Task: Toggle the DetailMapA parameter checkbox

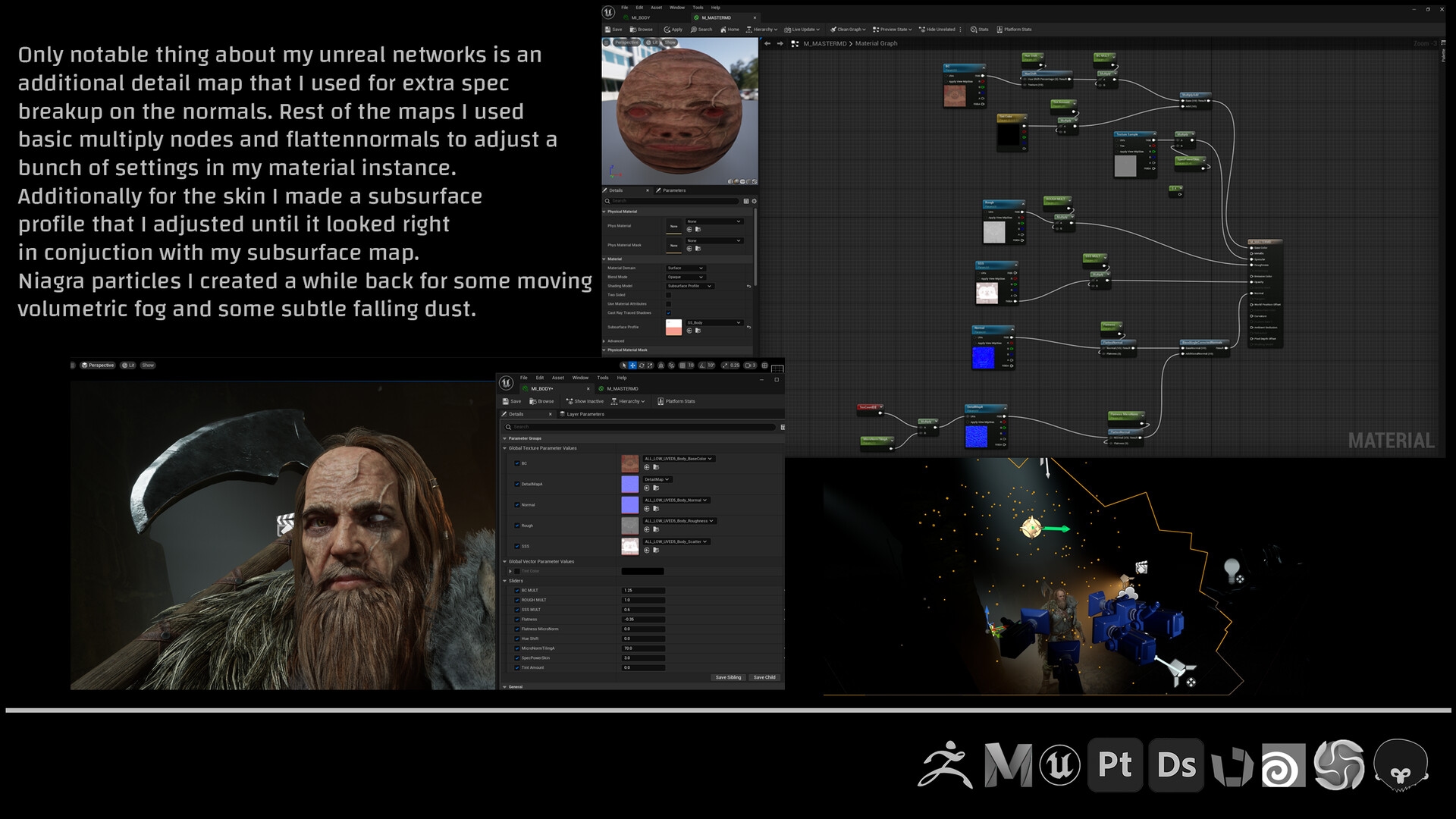Action: coord(517,484)
